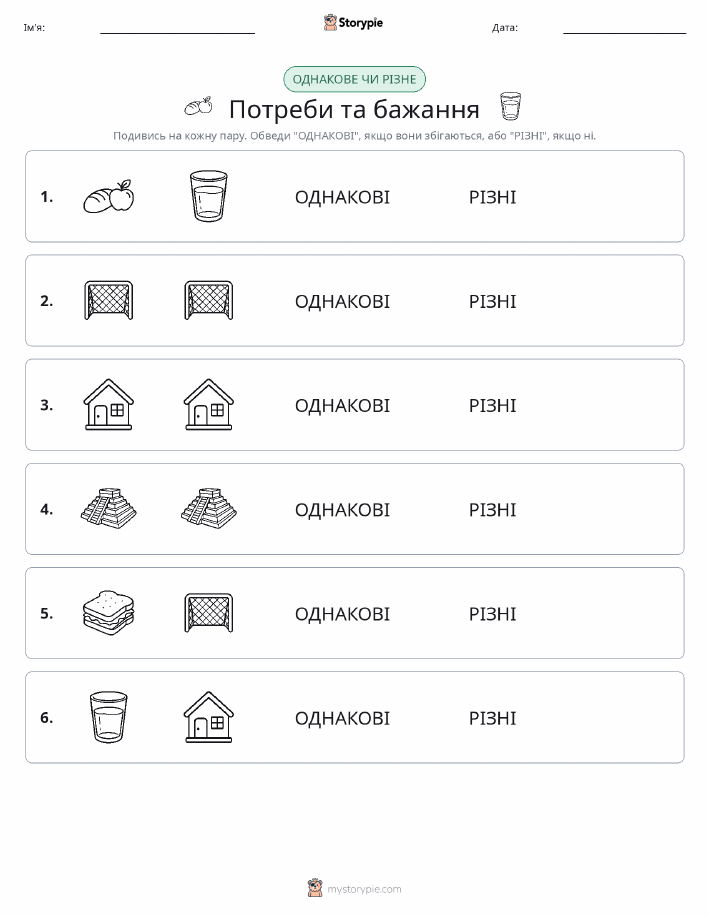Click the bread and apple icon in row 1

109,196
